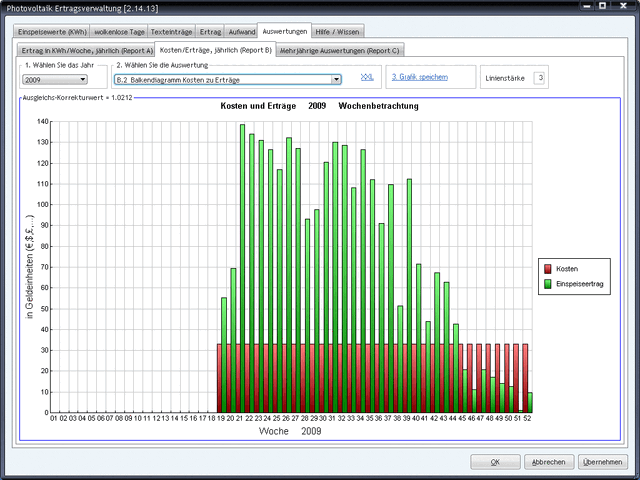Switch to the Einspeisewerte (KWh) tab
The width and height of the screenshot is (640, 480).
point(52,31)
